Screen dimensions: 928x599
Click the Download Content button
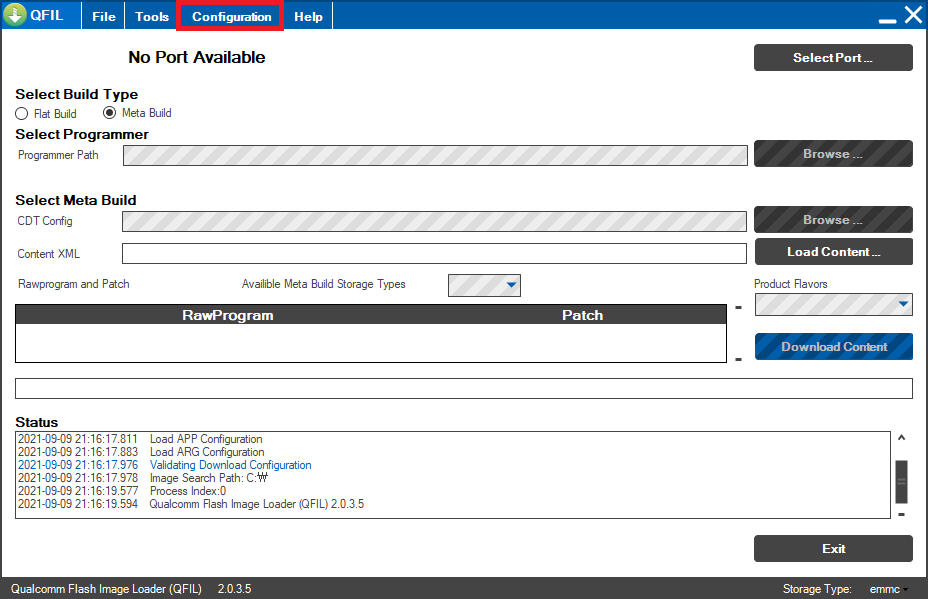pyautogui.click(x=833, y=347)
